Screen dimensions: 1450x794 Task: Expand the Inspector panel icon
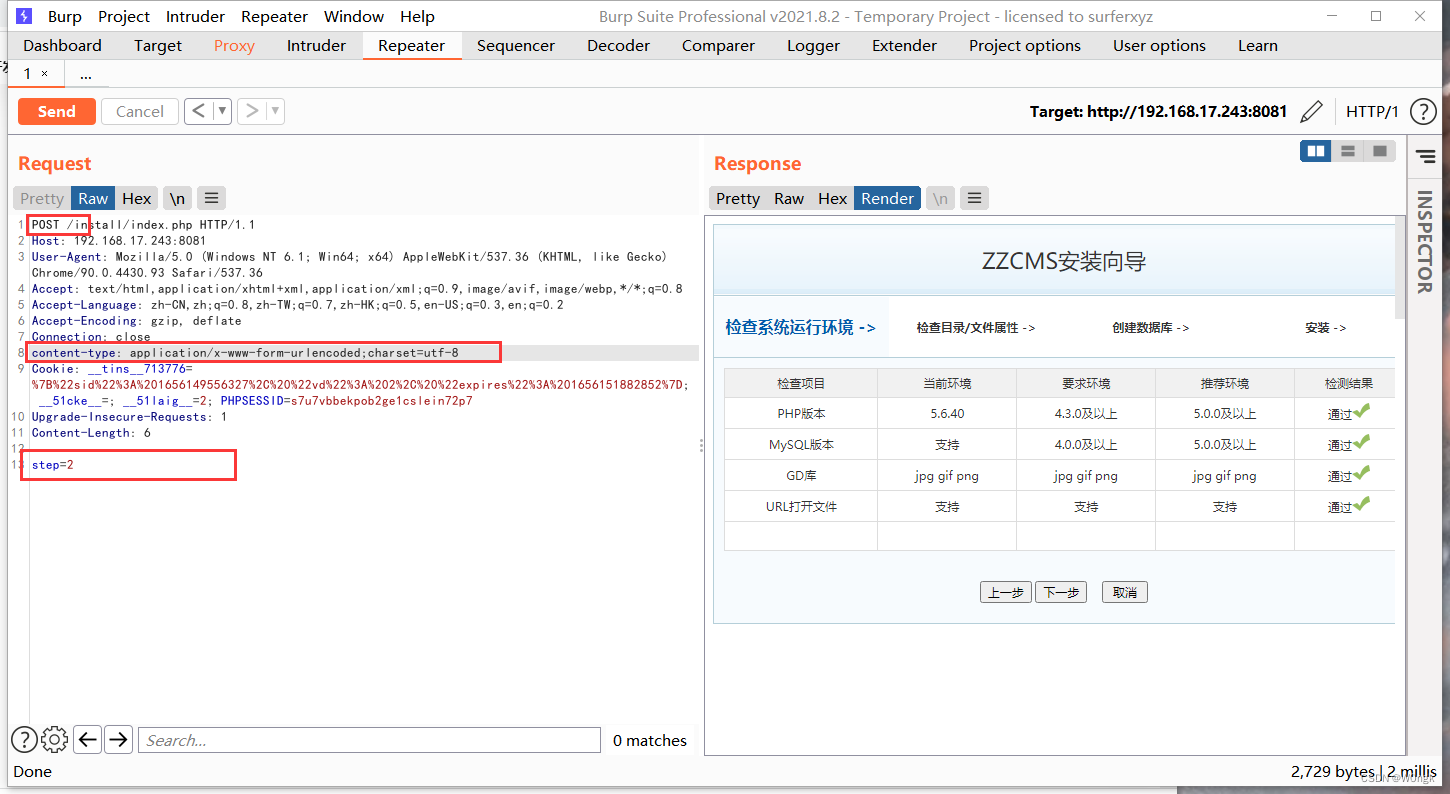(x=1425, y=157)
